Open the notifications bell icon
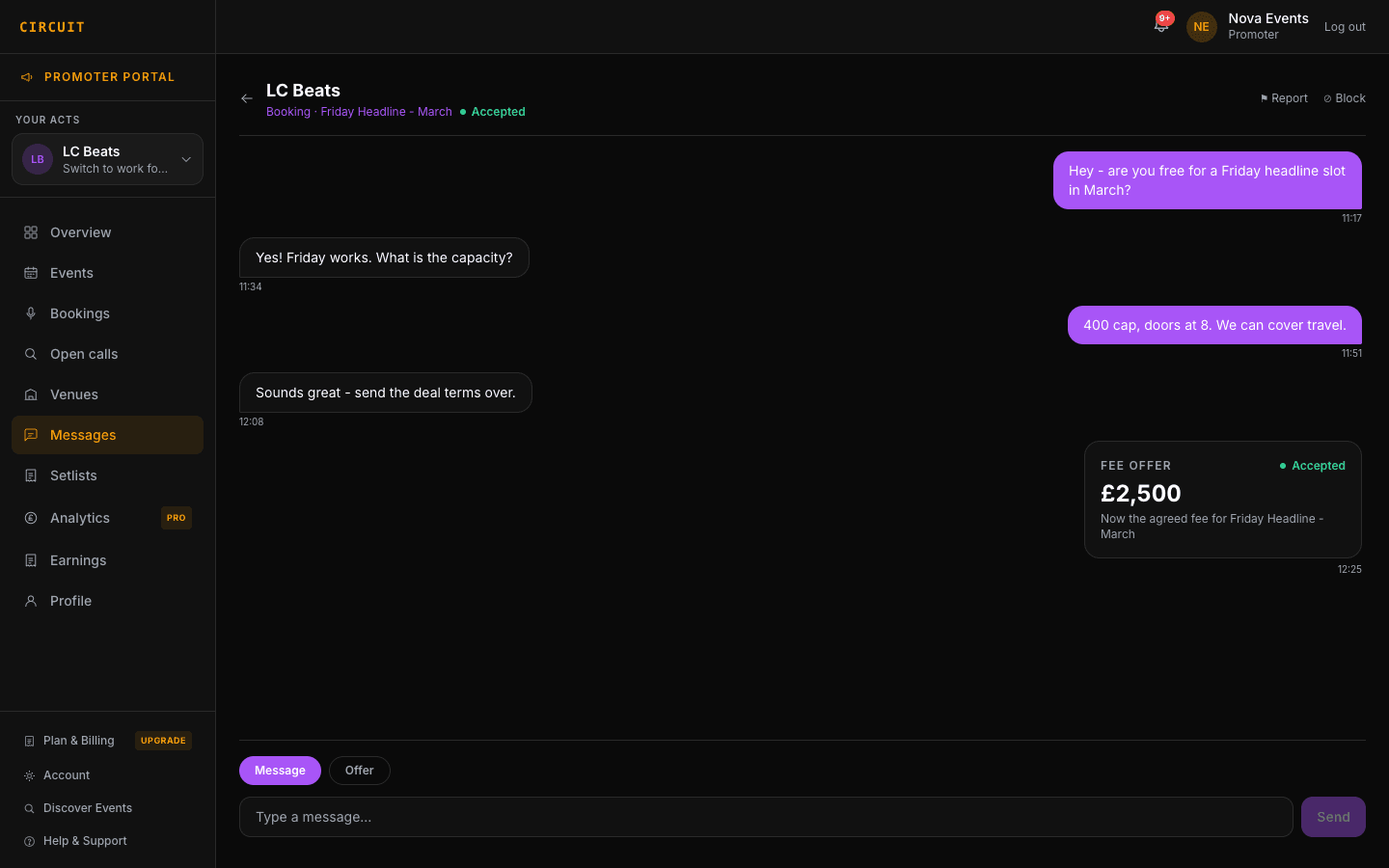 coord(1161,26)
